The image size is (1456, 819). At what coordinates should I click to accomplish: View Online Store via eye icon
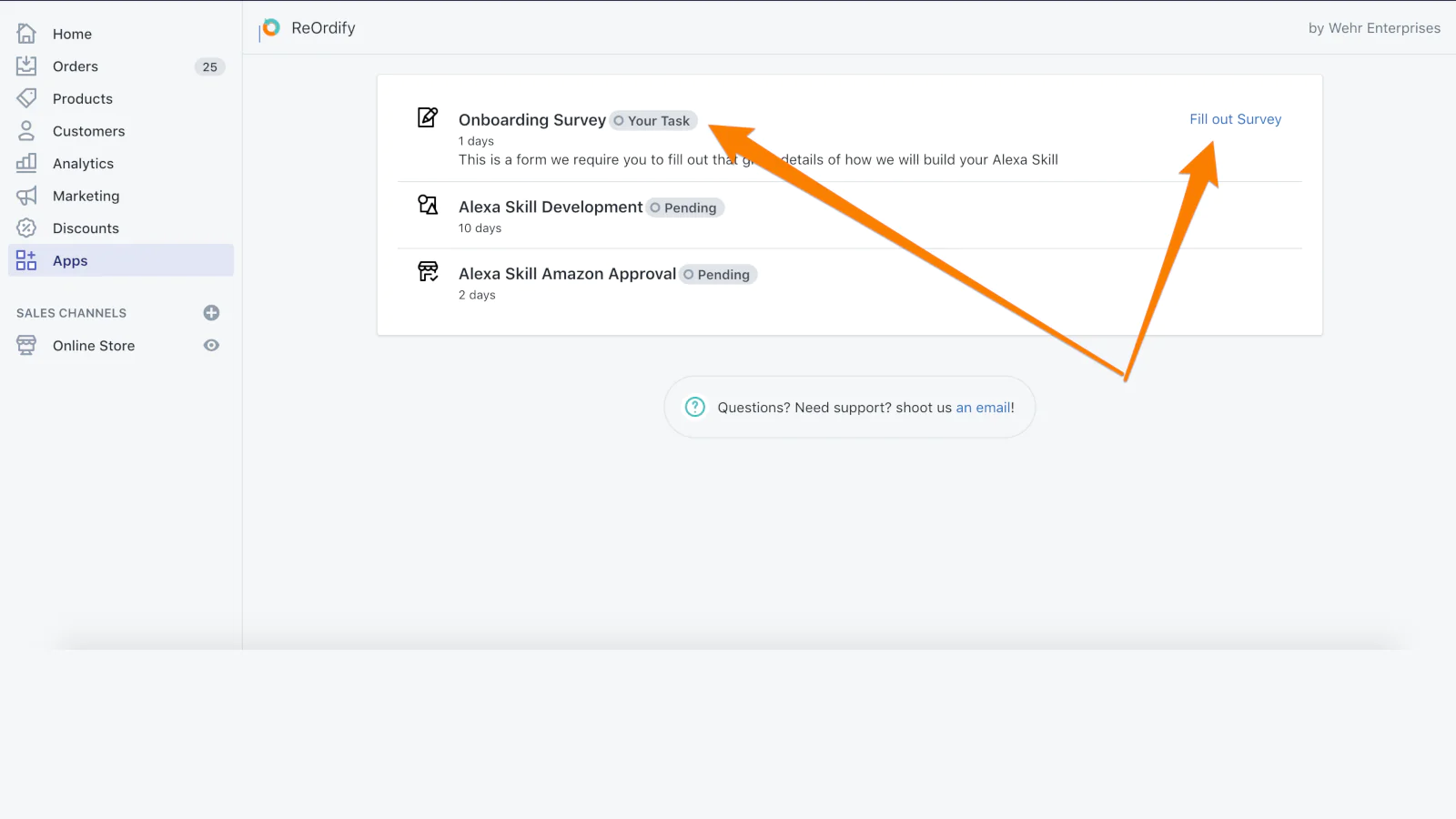pyautogui.click(x=211, y=345)
